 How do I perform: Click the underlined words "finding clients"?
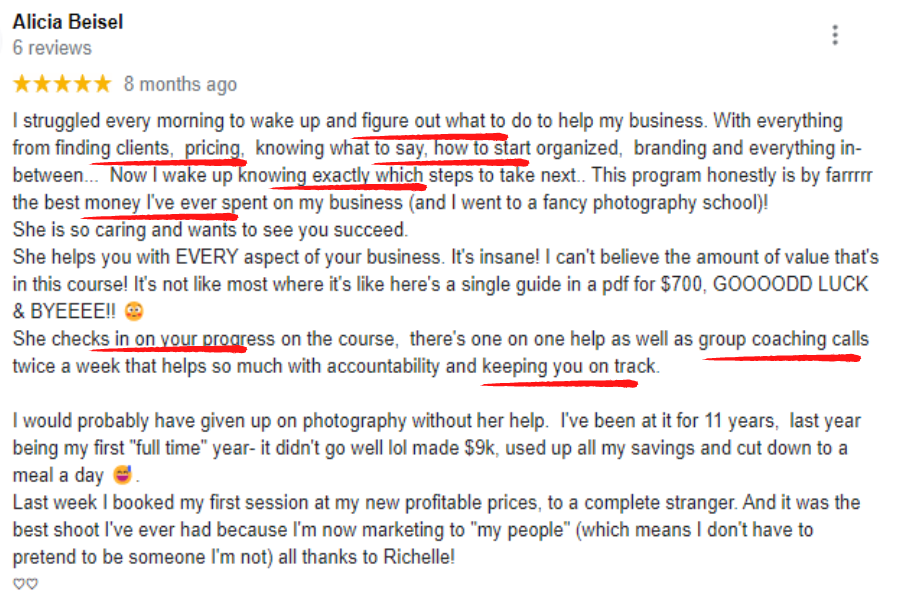click(x=112, y=148)
